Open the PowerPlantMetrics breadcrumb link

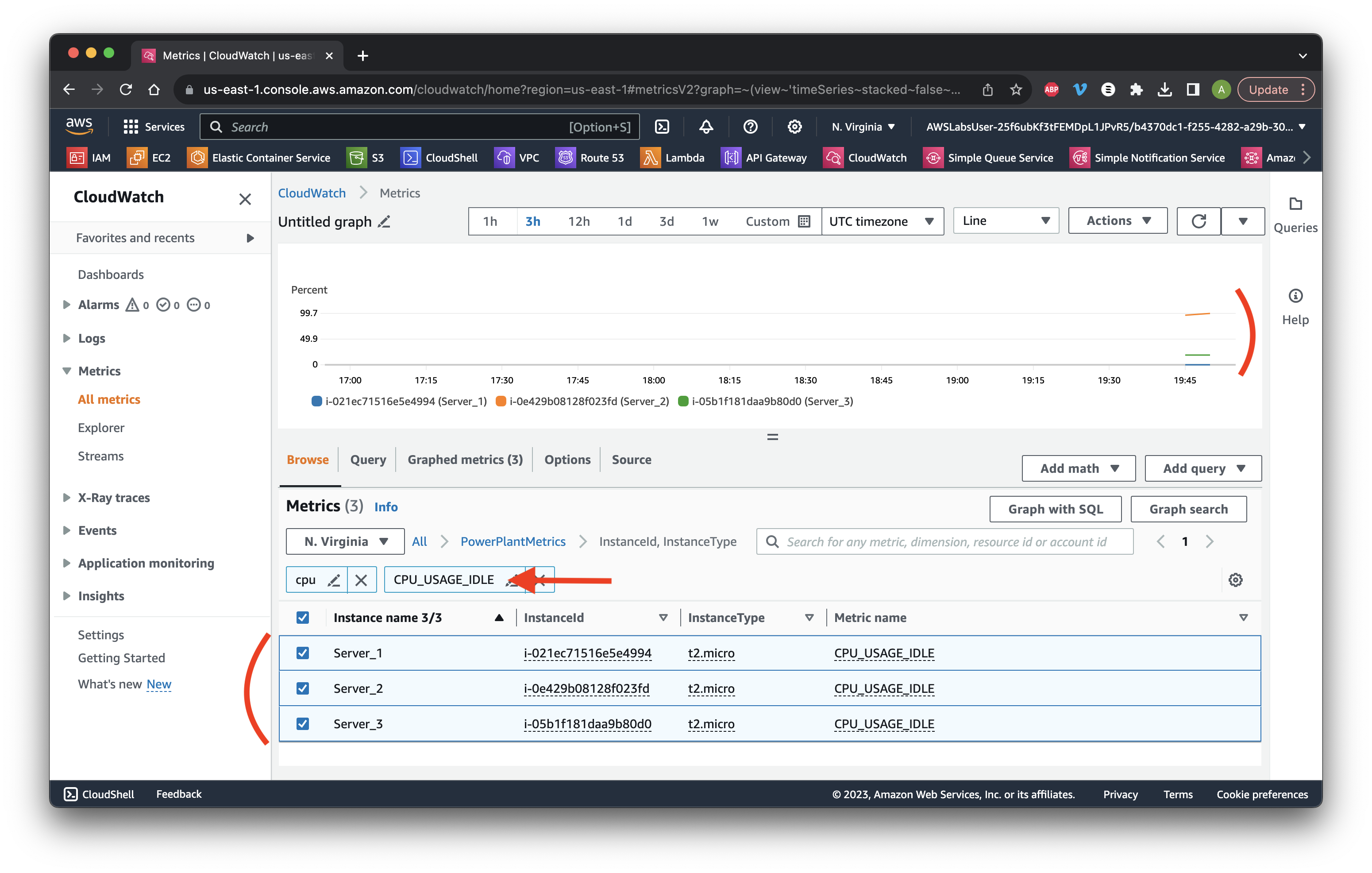[x=513, y=541]
